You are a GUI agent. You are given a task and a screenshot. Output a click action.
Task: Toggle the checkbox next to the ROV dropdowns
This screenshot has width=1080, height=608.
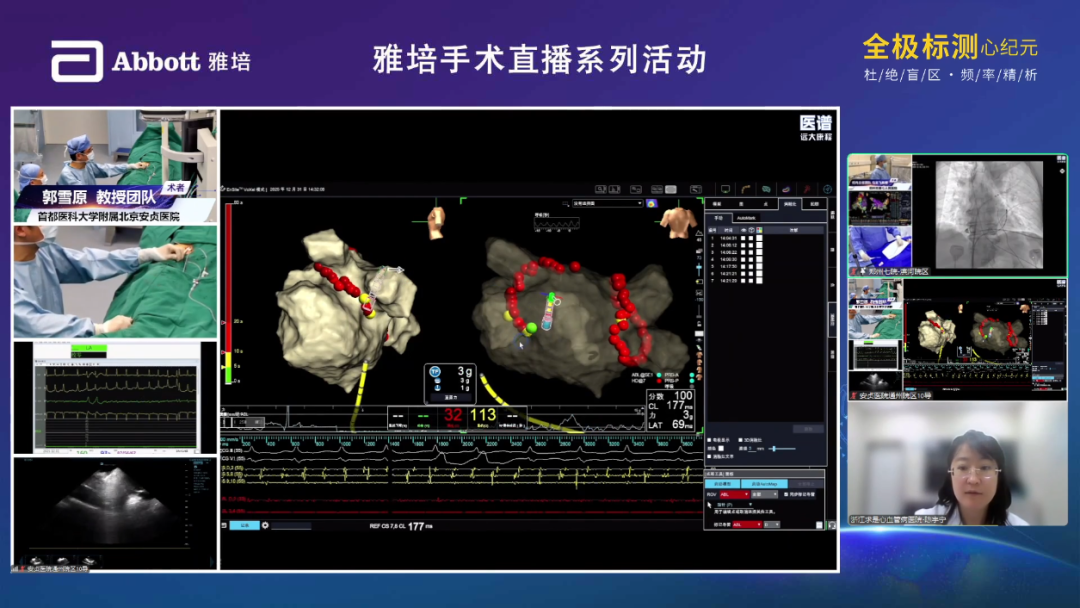click(x=784, y=494)
